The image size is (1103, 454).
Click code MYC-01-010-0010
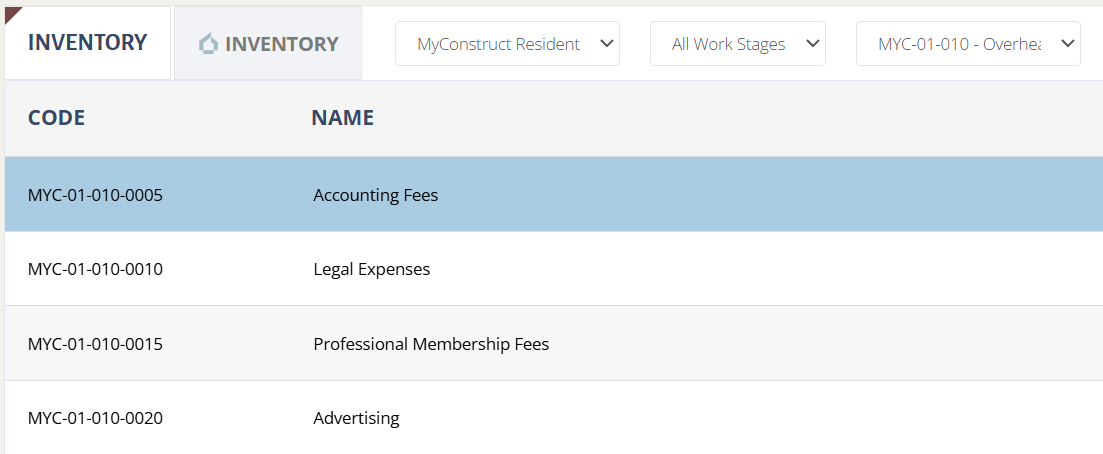95,269
